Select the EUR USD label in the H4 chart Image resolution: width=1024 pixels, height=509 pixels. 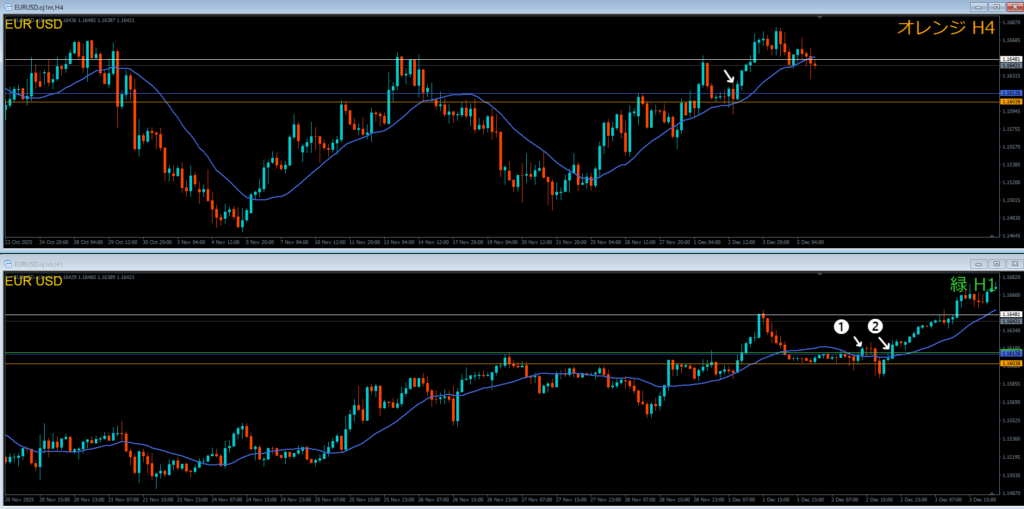[x=33, y=25]
